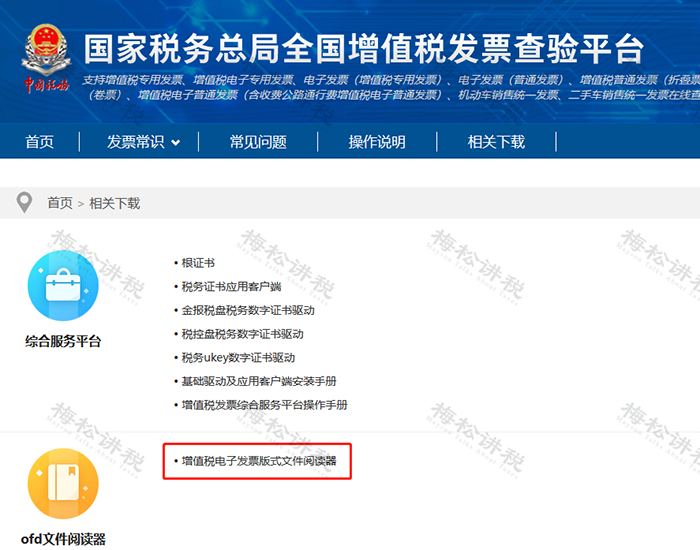700x550 pixels.
Task: Open 操作说明 navigation item
Action: 377,142
